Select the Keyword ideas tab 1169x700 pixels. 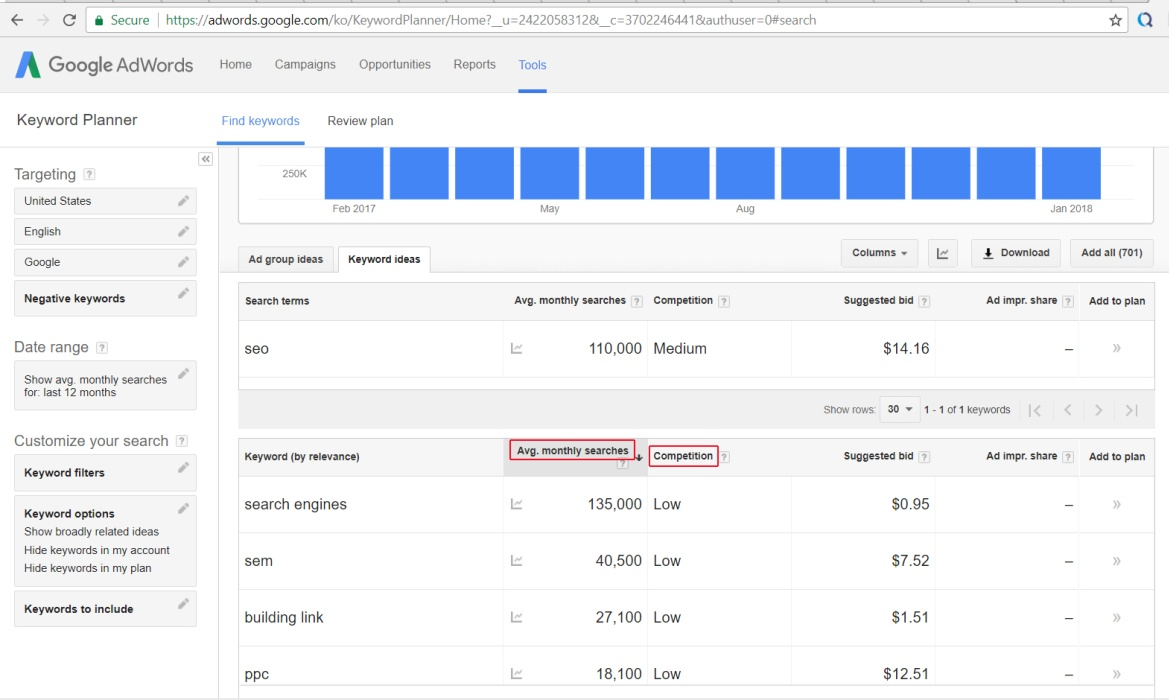pos(384,259)
